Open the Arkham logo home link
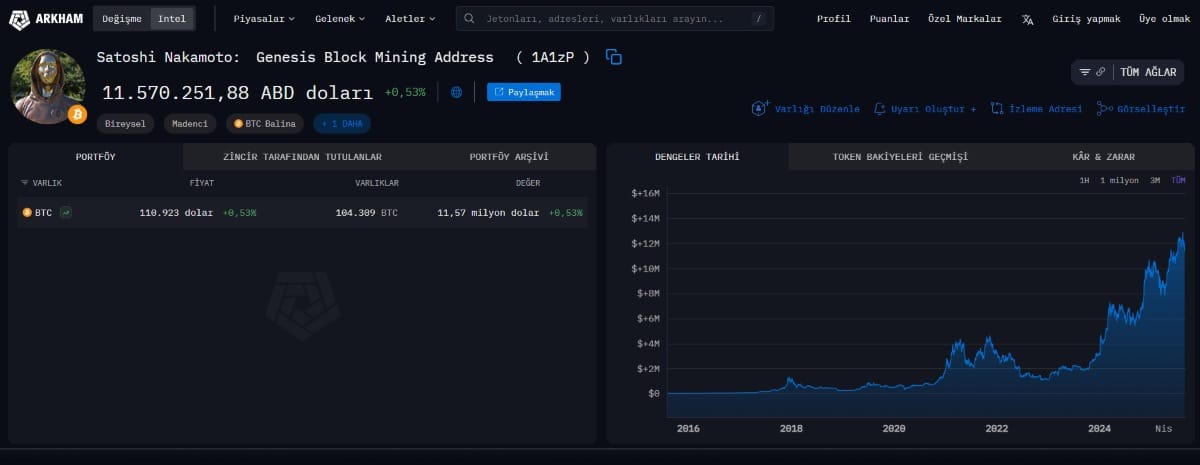1200x465 pixels. click(44, 18)
